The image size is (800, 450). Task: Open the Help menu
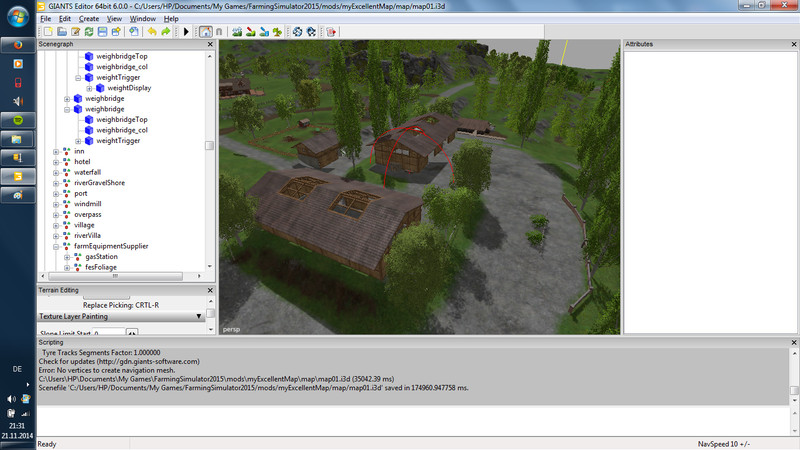coord(171,19)
